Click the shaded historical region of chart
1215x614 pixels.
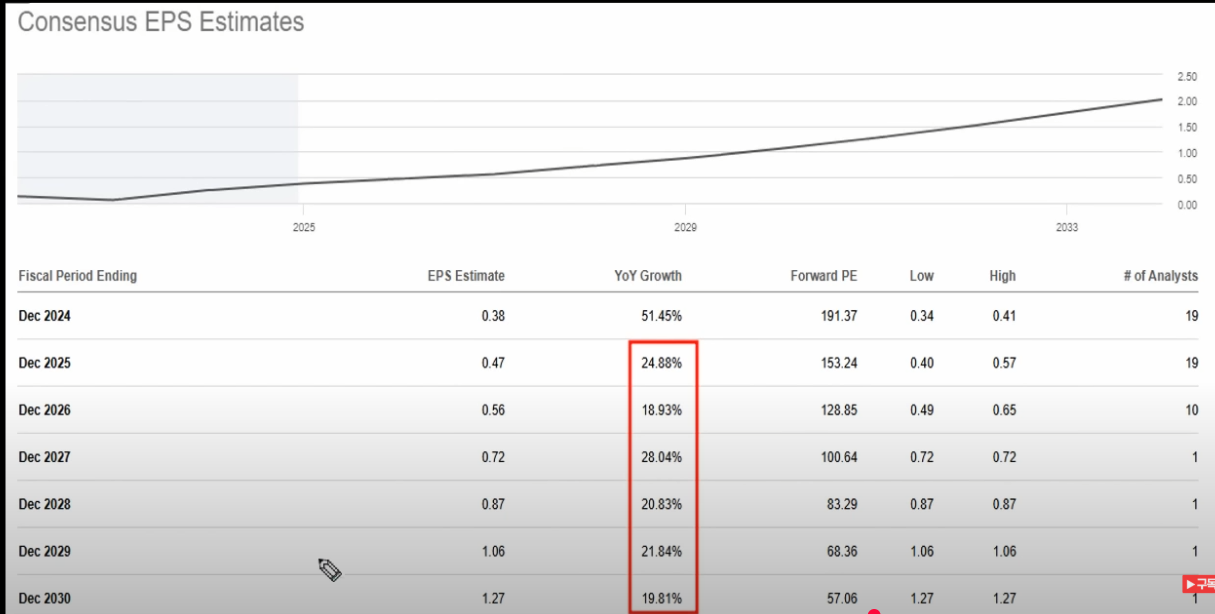[x=158, y=138]
